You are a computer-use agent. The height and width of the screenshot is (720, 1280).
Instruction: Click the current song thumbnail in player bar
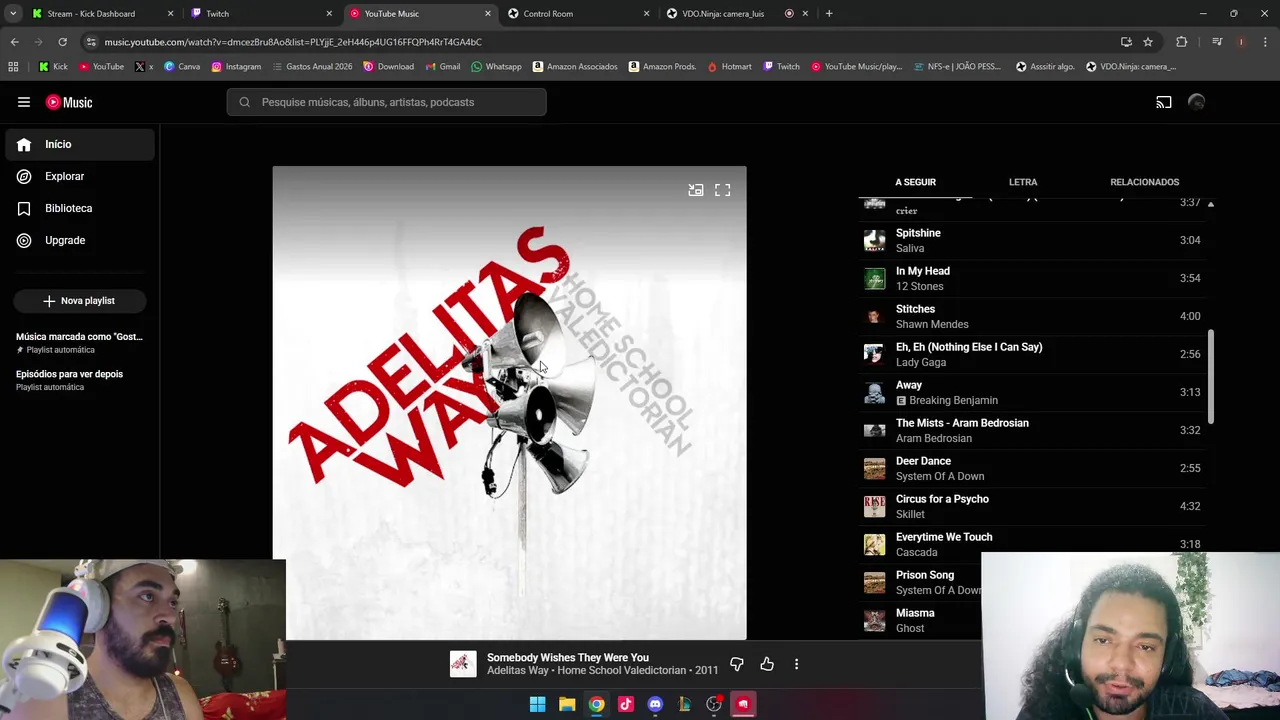pyautogui.click(x=463, y=664)
